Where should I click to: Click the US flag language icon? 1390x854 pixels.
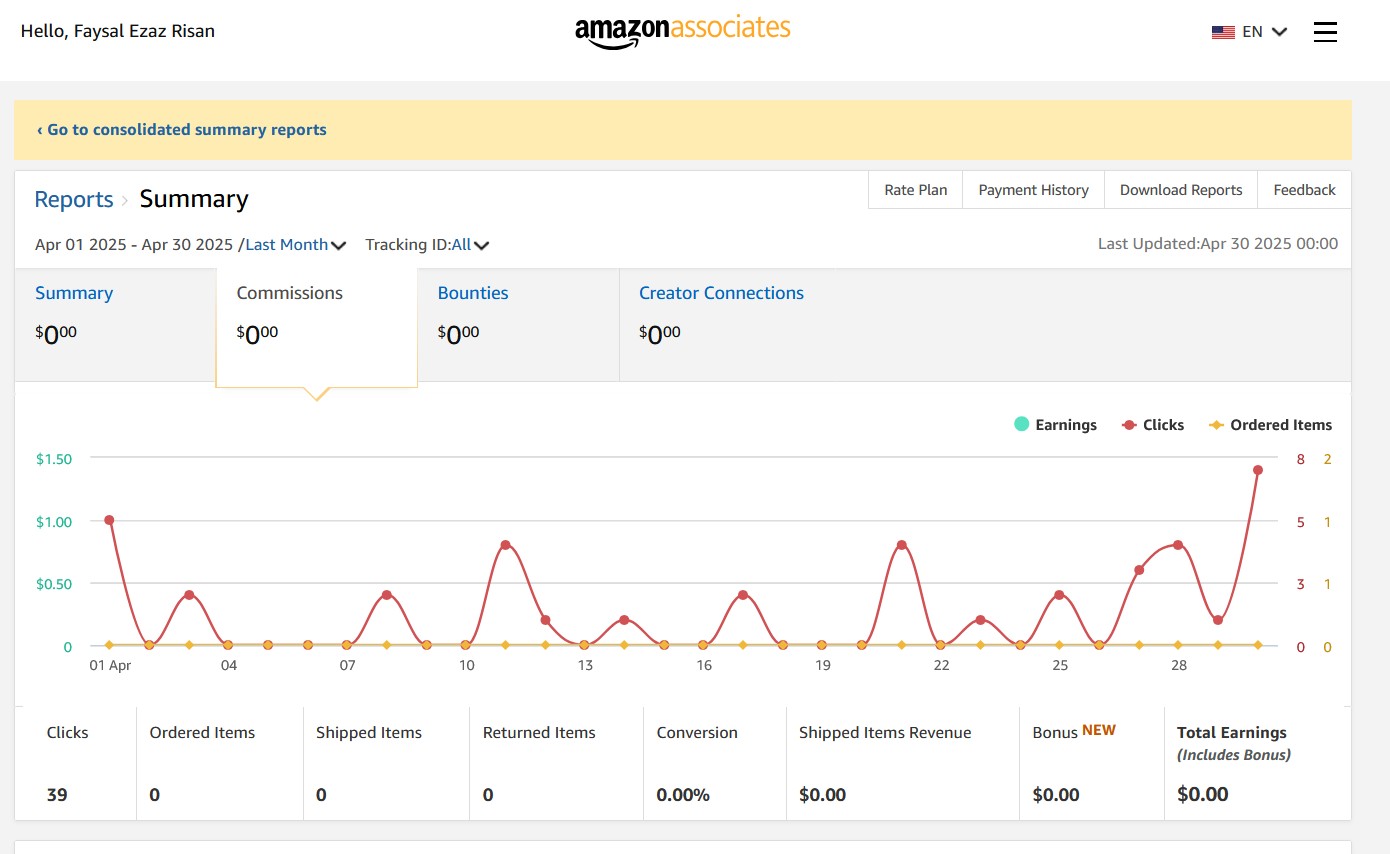pos(1223,32)
